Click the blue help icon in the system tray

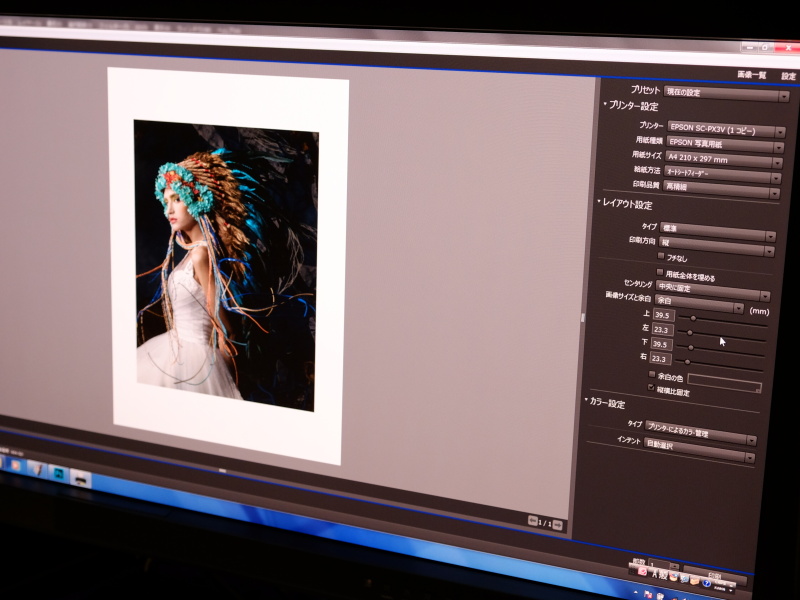pos(705,582)
